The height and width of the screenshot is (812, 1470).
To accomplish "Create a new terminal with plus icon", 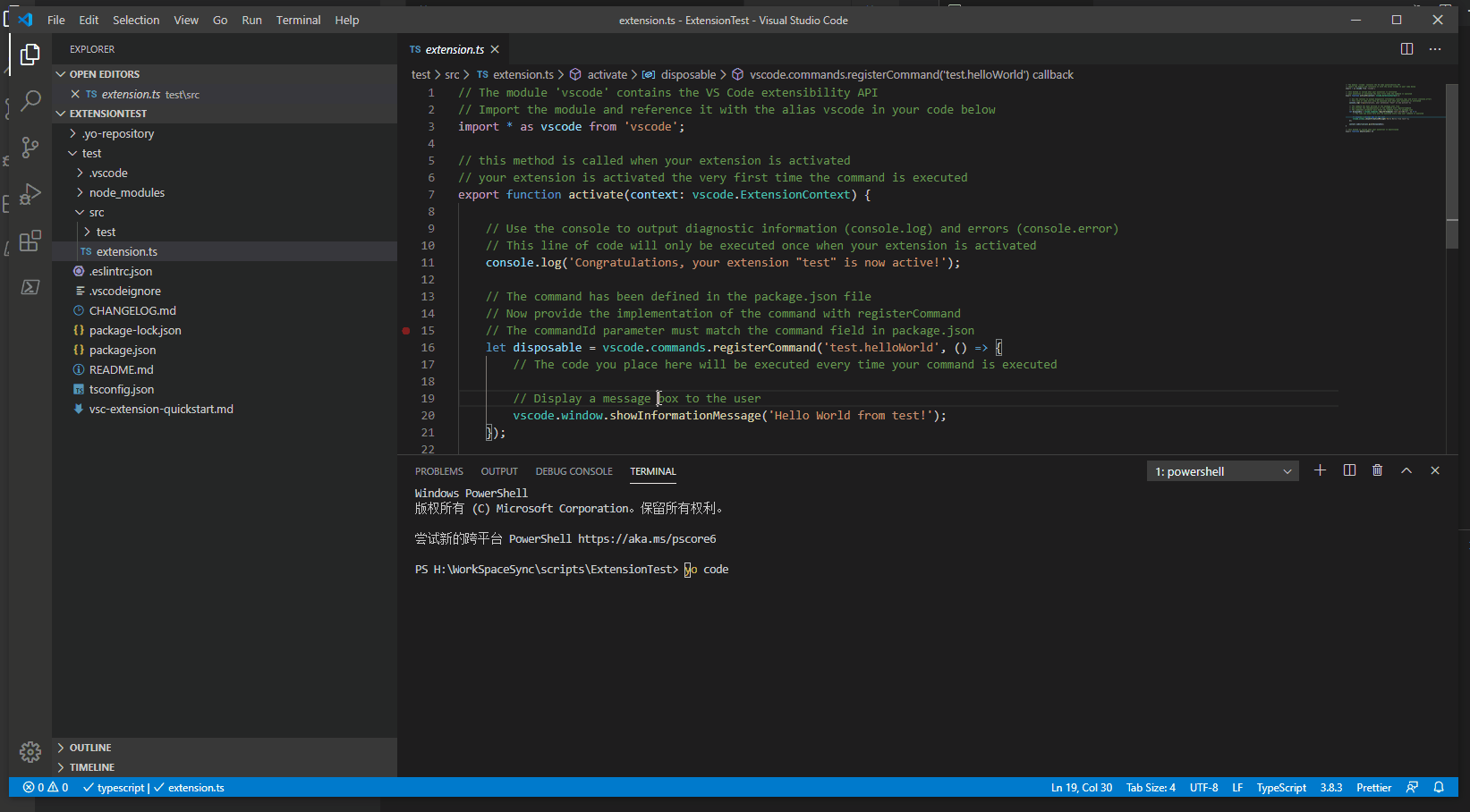I will pyautogui.click(x=1320, y=470).
